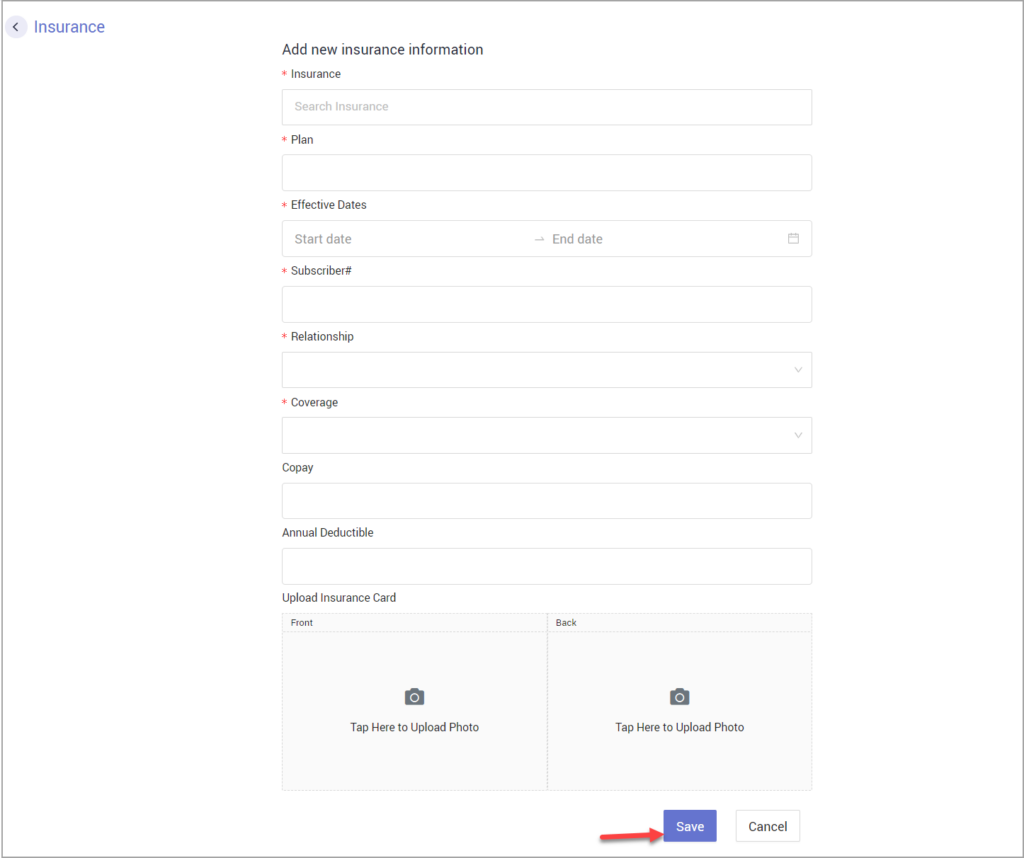Click the Search Insurance field
1024x858 pixels.
click(546, 107)
